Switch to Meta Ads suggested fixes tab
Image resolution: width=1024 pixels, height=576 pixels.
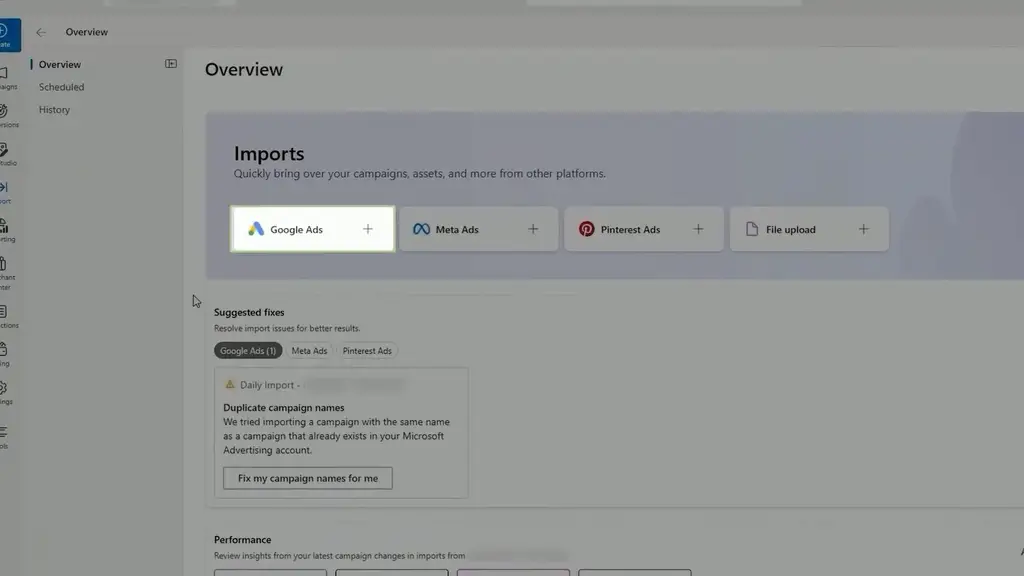pos(309,351)
